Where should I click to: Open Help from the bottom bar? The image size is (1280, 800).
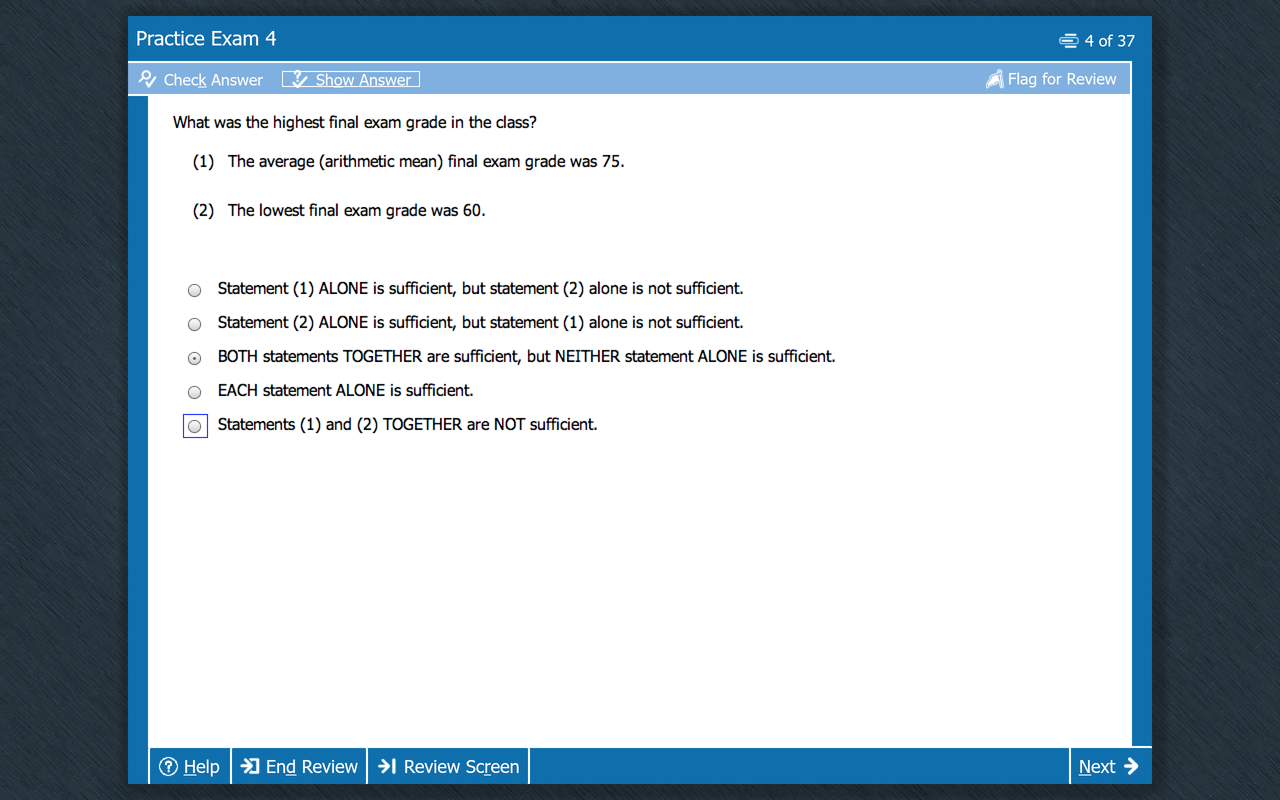point(190,767)
